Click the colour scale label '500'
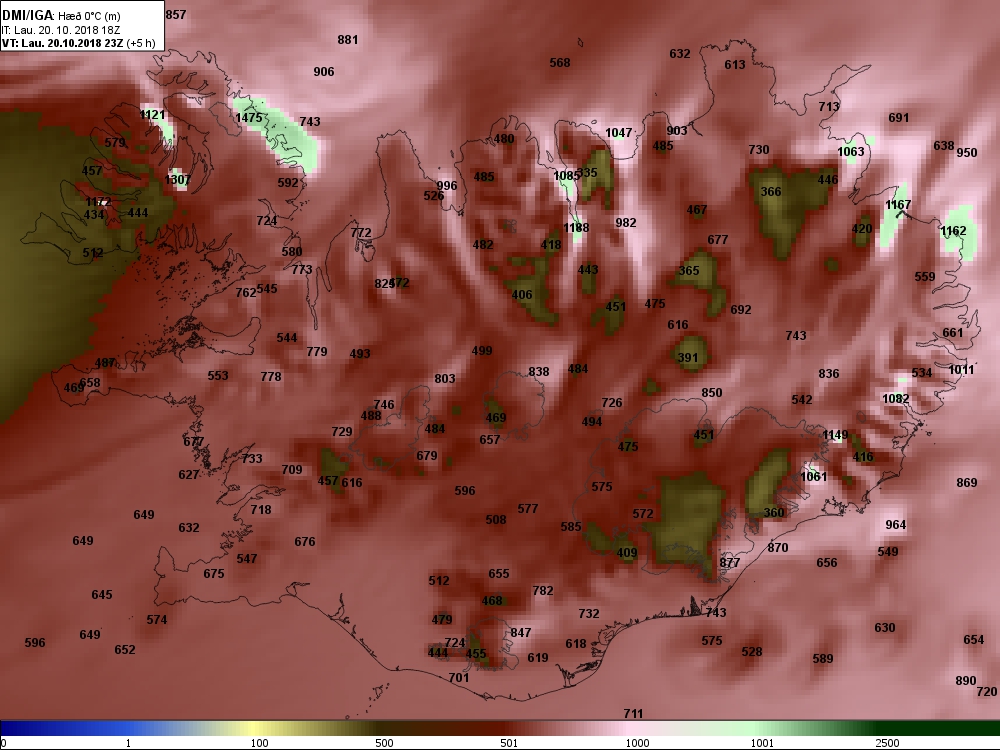 384,743
